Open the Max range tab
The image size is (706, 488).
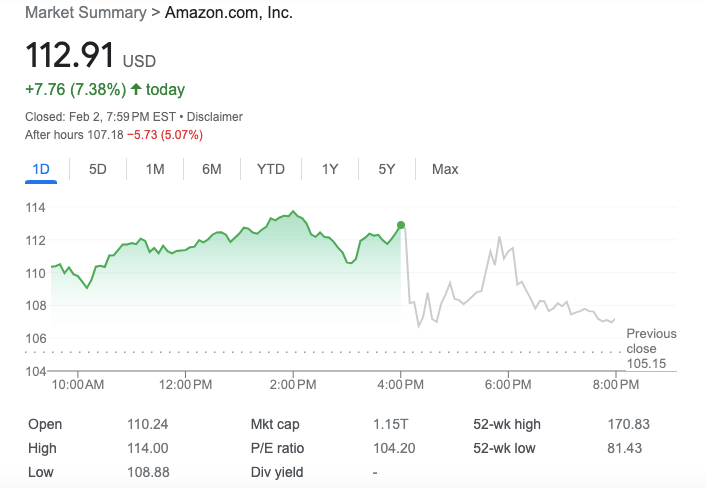(445, 169)
